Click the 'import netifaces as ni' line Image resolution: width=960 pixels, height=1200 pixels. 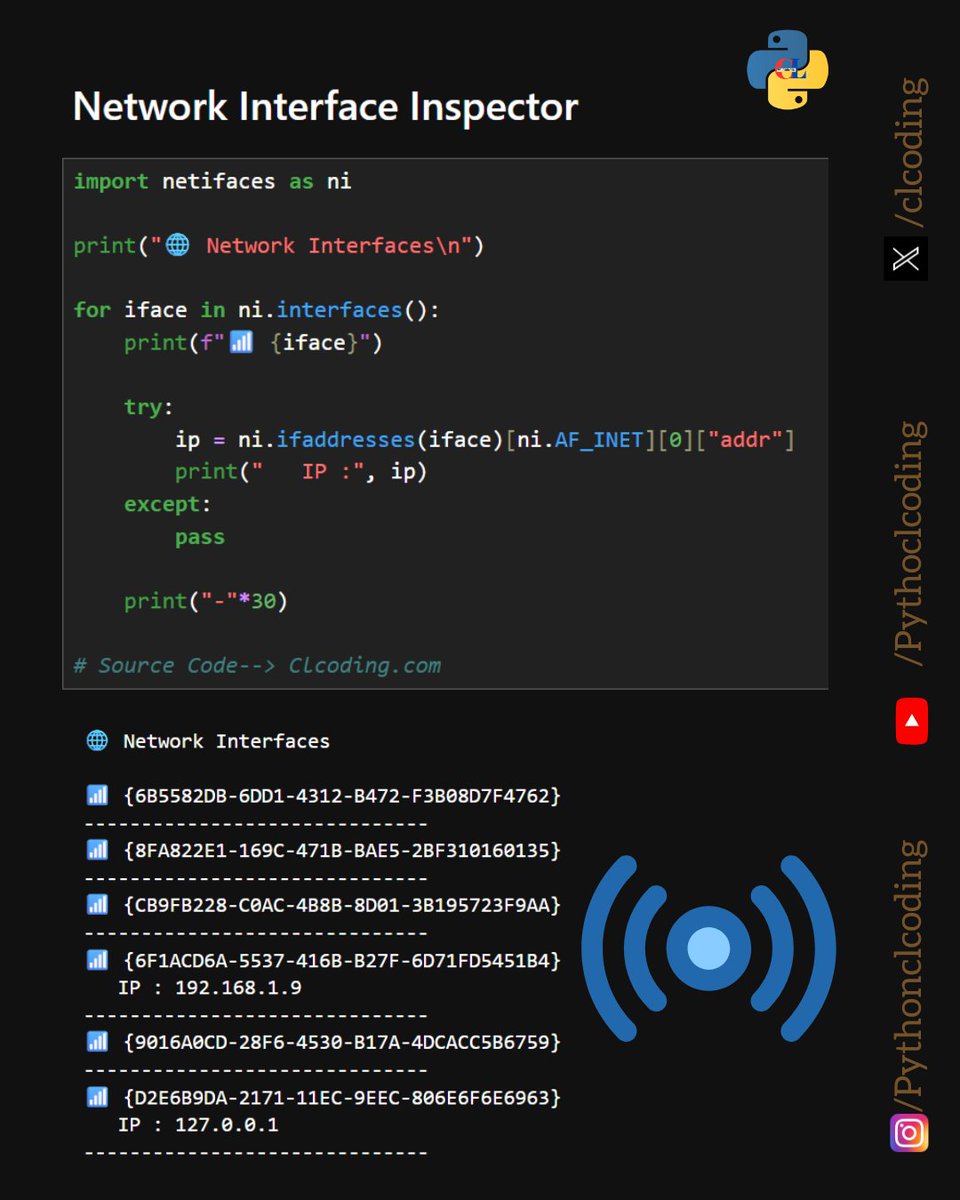click(213, 181)
